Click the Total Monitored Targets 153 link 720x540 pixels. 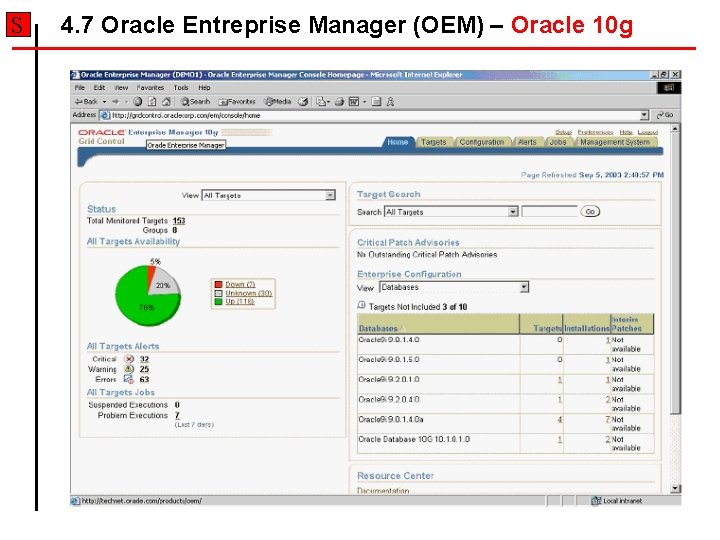(179, 220)
